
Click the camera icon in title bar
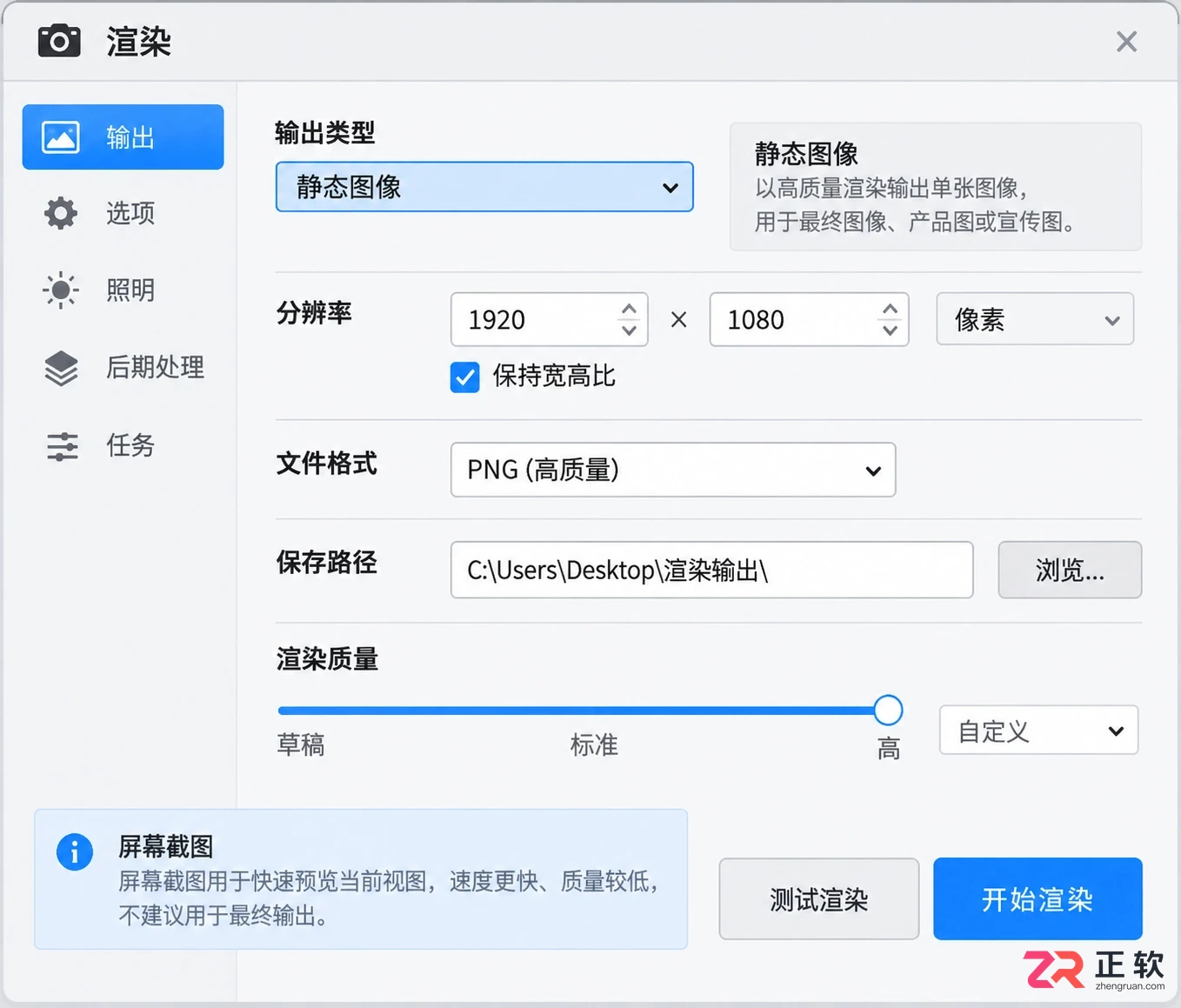59,41
